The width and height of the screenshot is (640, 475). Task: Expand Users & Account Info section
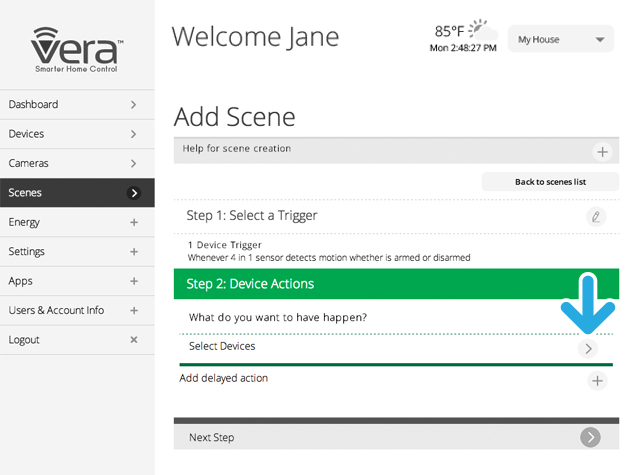point(134,311)
